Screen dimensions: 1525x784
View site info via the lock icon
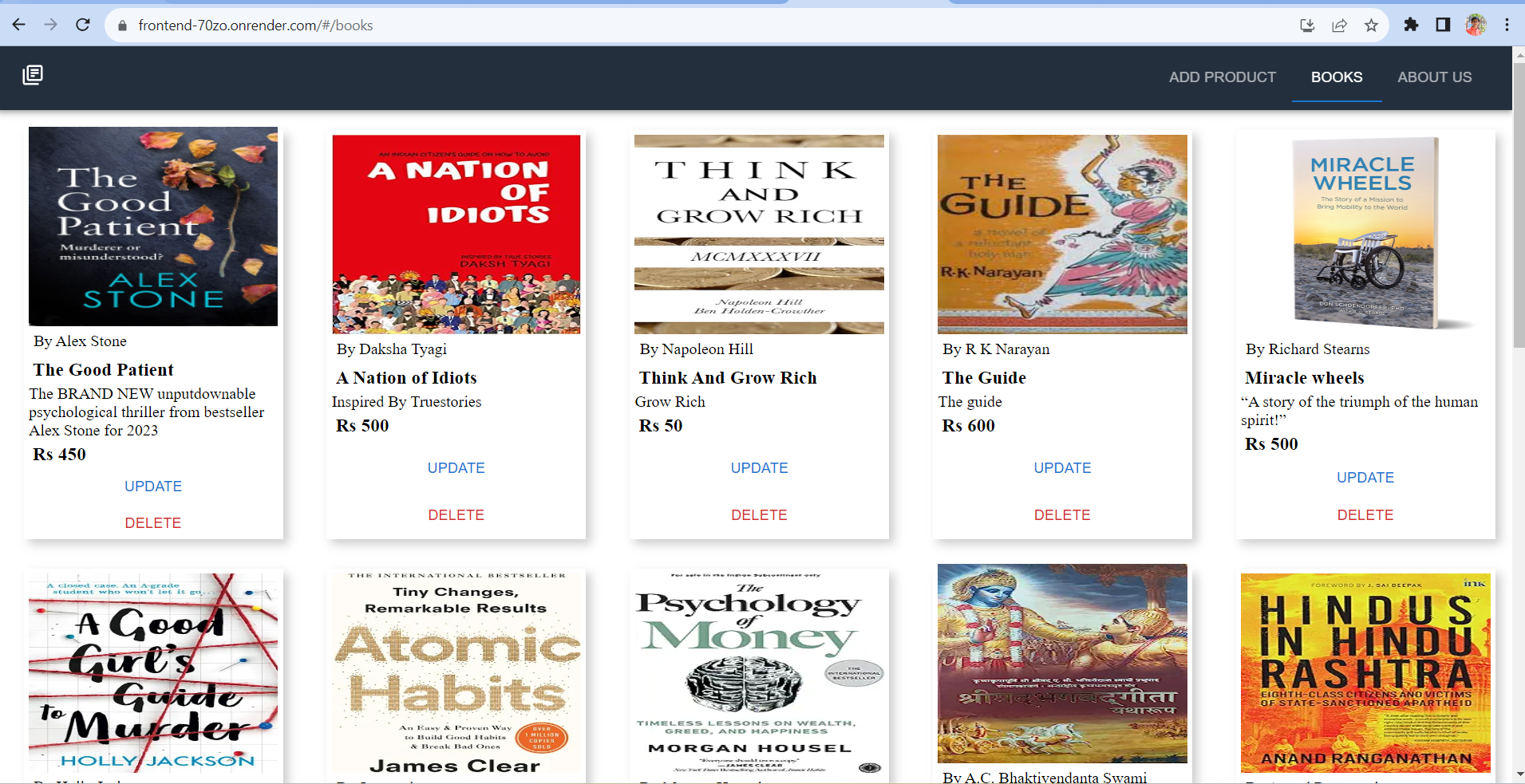122,26
